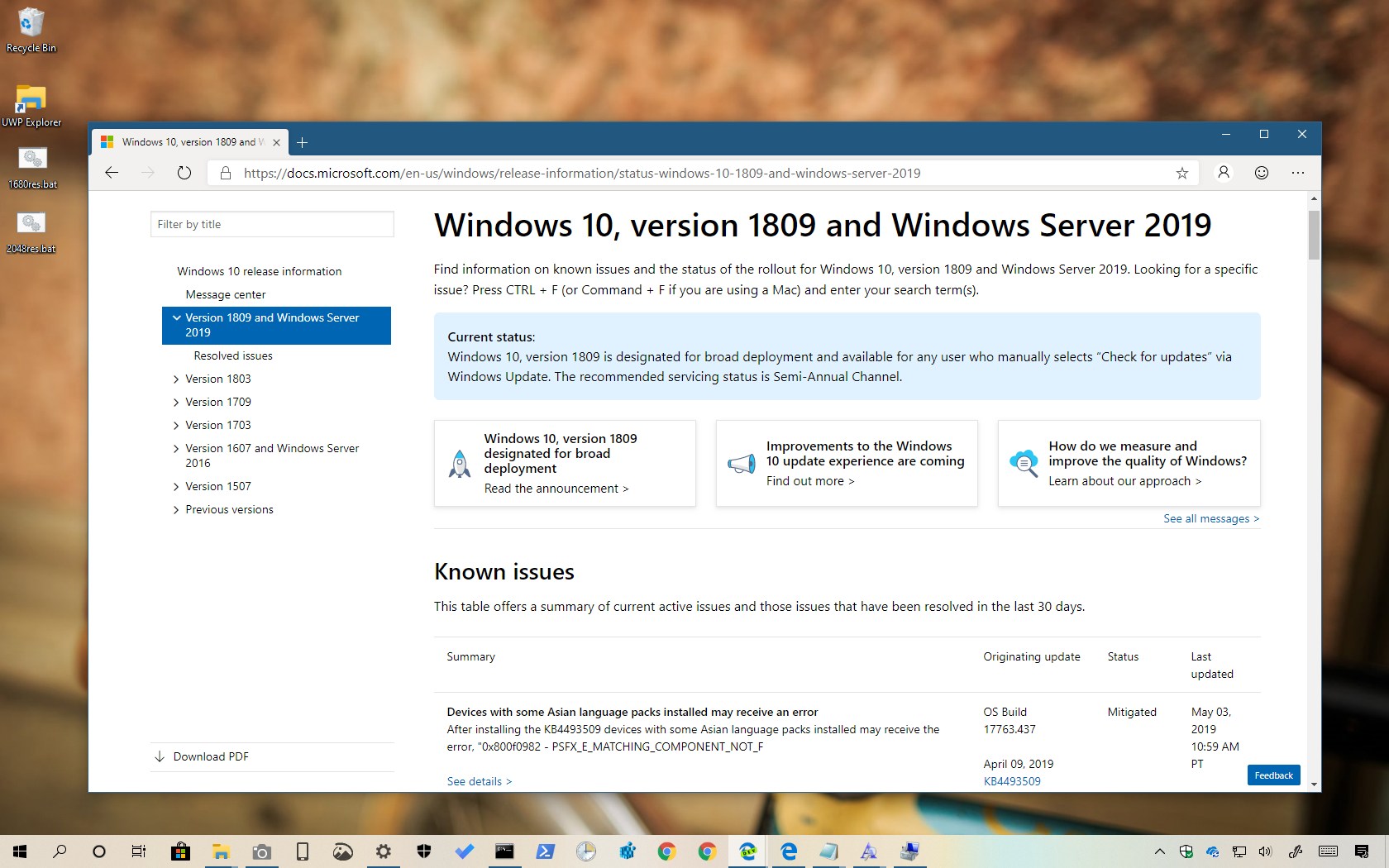Click the lock icon in address bar
This screenshot has width=1389, height=868.
(x=225, y=173)
